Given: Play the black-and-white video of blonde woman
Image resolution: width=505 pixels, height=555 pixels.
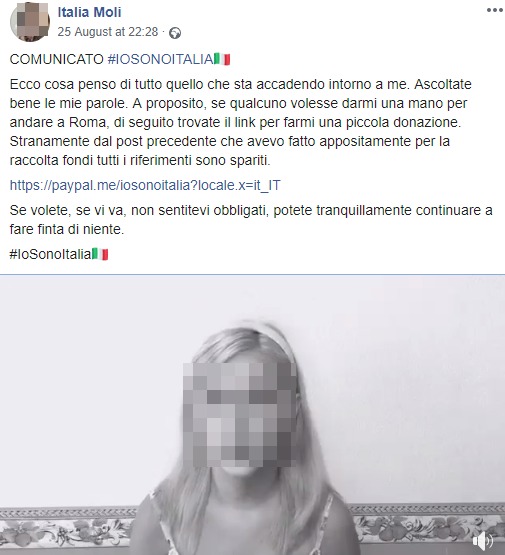Looking at the screenshot, I should pos(252,415).
